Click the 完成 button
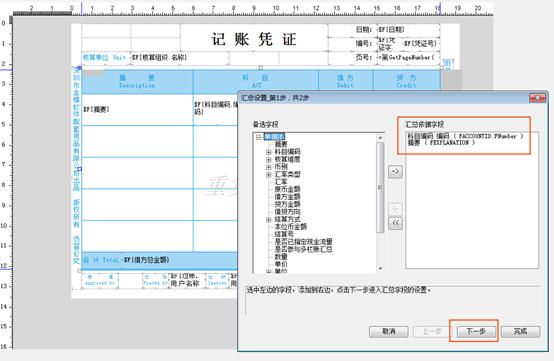This screenshot has width=554, height=361. pyautogui.click(x=520, y=331)
